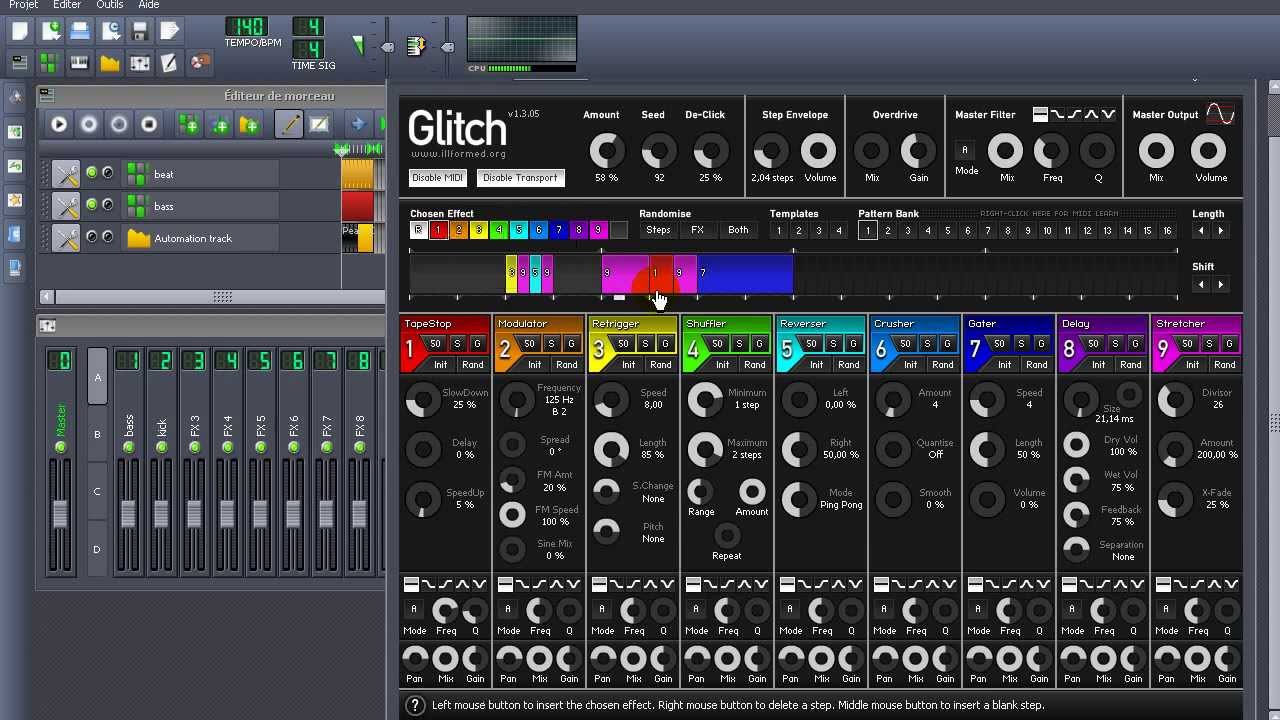Stop playback in Éditeur de morceau

coord(149,124)
